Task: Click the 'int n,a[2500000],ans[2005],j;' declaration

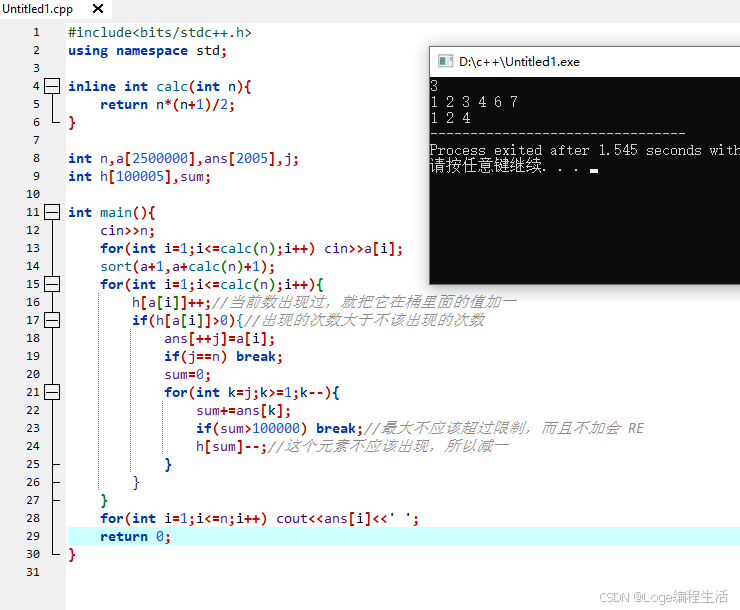Action: [x=183, y=159]
